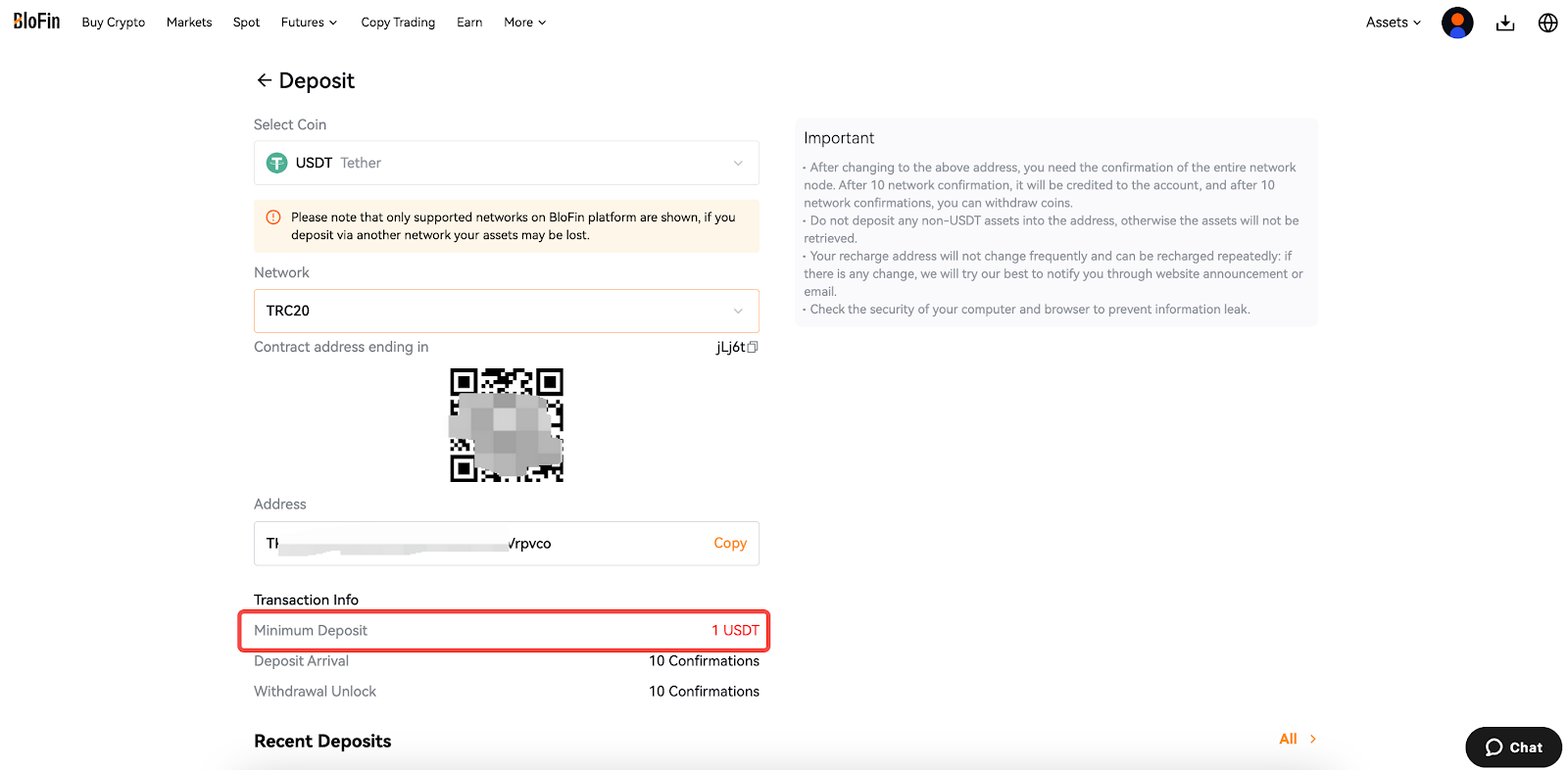1568x770 pixels.
Task: Click the Important notice heading
Action: click(x=839, y=138)
